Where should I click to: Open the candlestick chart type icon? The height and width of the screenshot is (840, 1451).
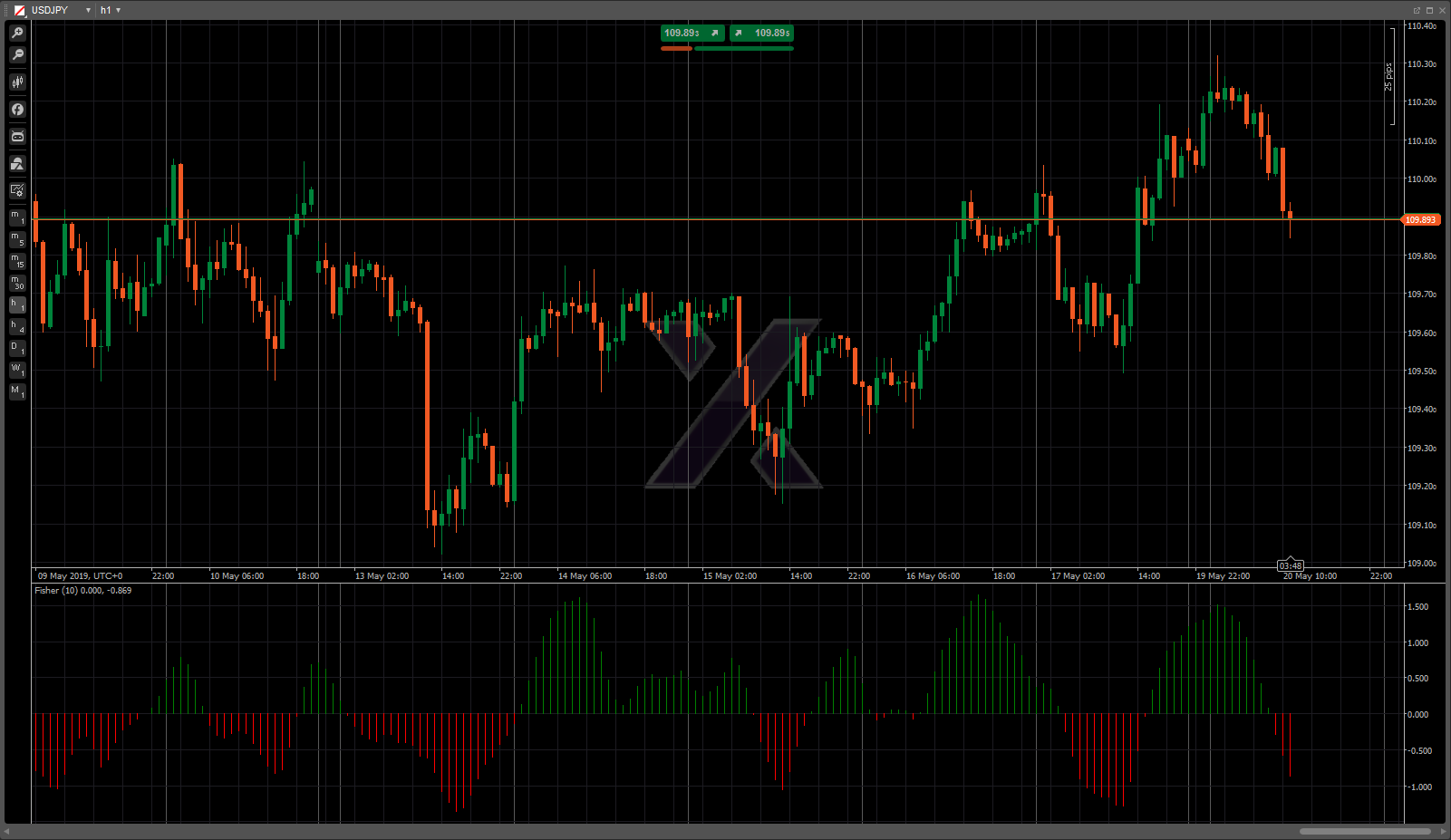coord(17,82)
